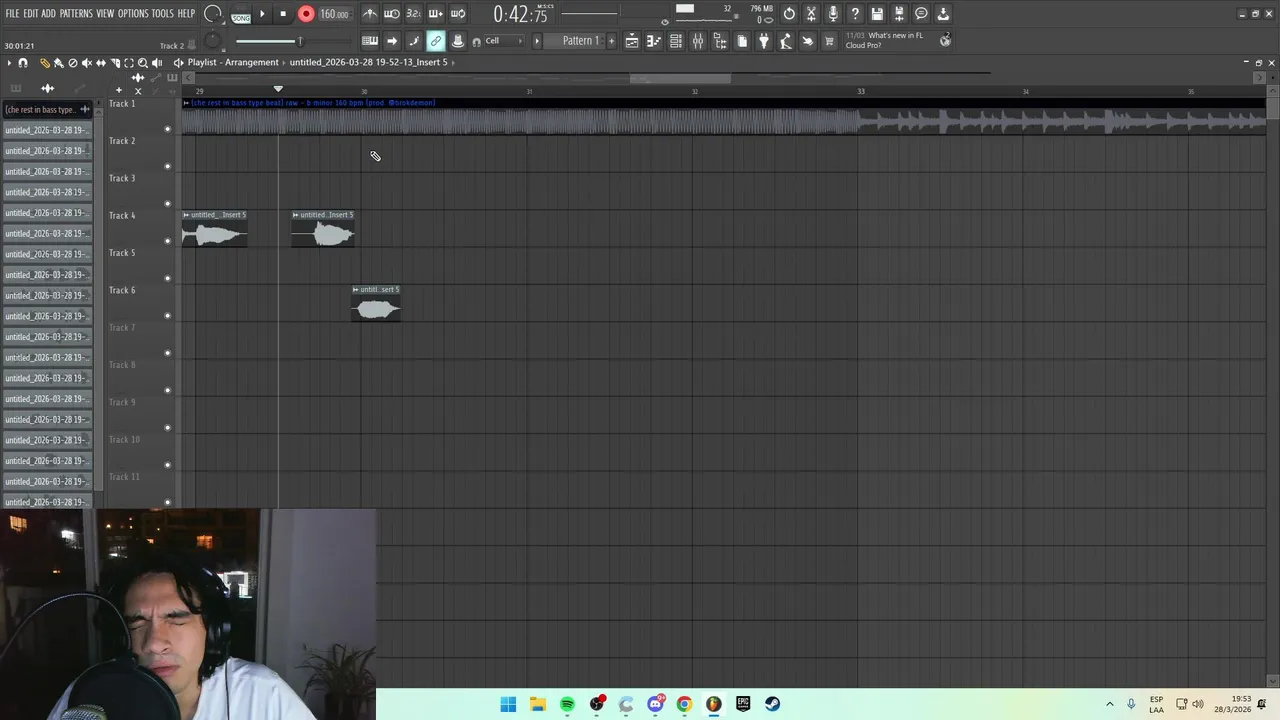Select the 'che rest in bass type' picker item
Viewport: 1280px width, 720px height.
coord(47,109)
